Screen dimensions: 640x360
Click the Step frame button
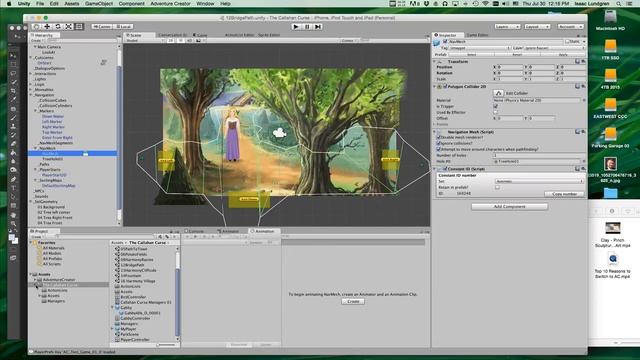[x=318, y=27]
